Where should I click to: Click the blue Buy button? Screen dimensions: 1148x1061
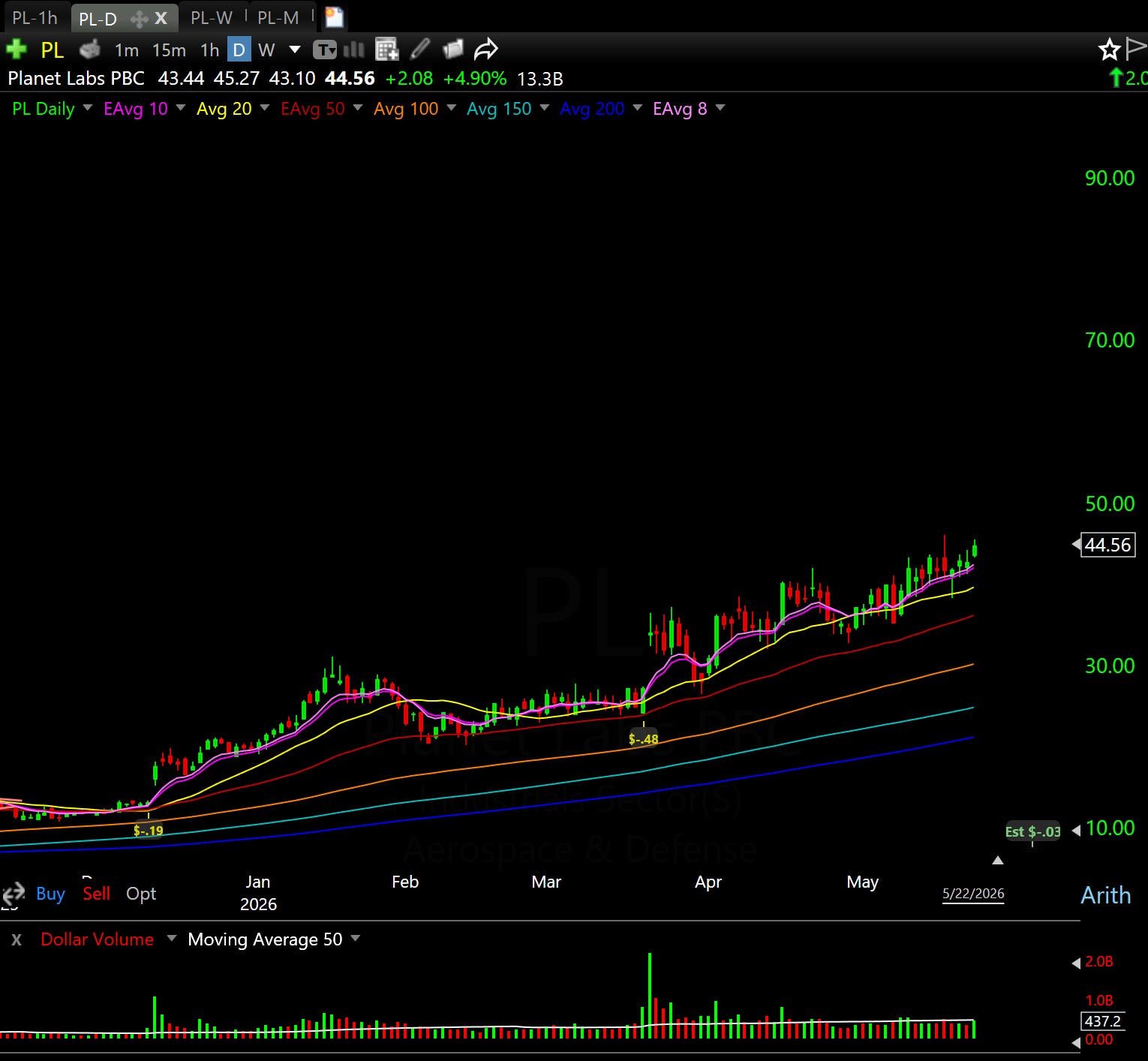[x=50, y=894]
